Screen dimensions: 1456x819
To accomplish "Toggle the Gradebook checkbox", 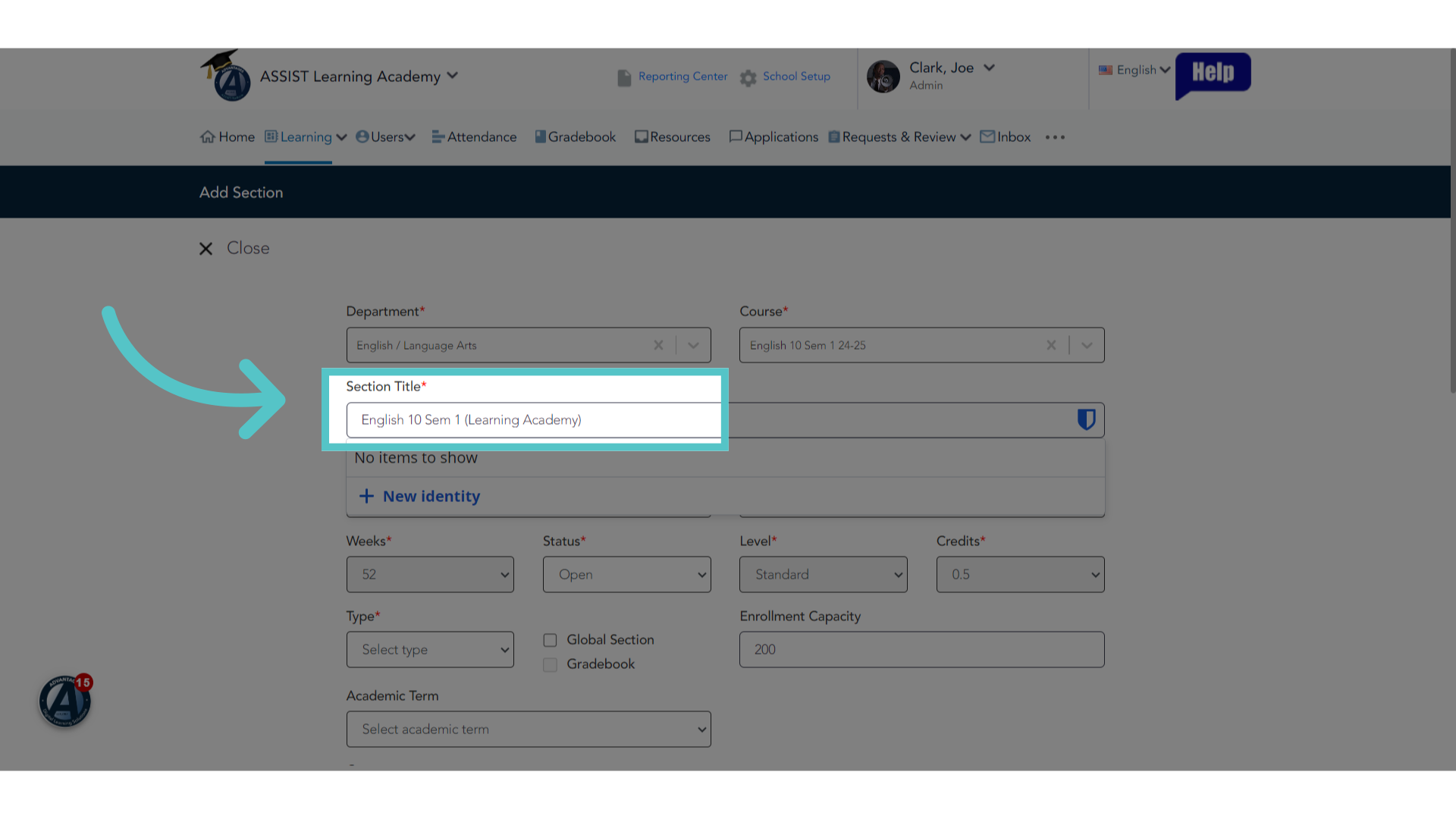I will (550, 664).
